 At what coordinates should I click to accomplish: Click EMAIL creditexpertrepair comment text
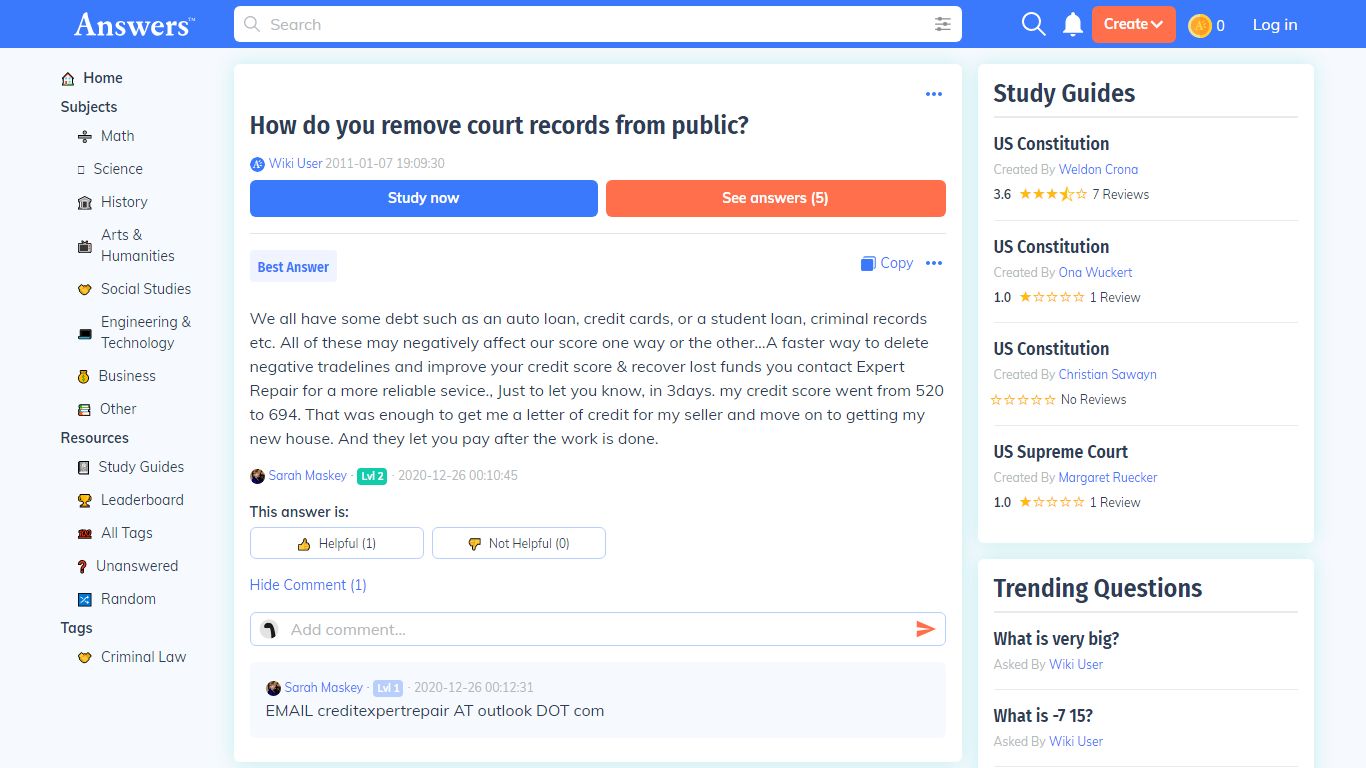(435, 711)
